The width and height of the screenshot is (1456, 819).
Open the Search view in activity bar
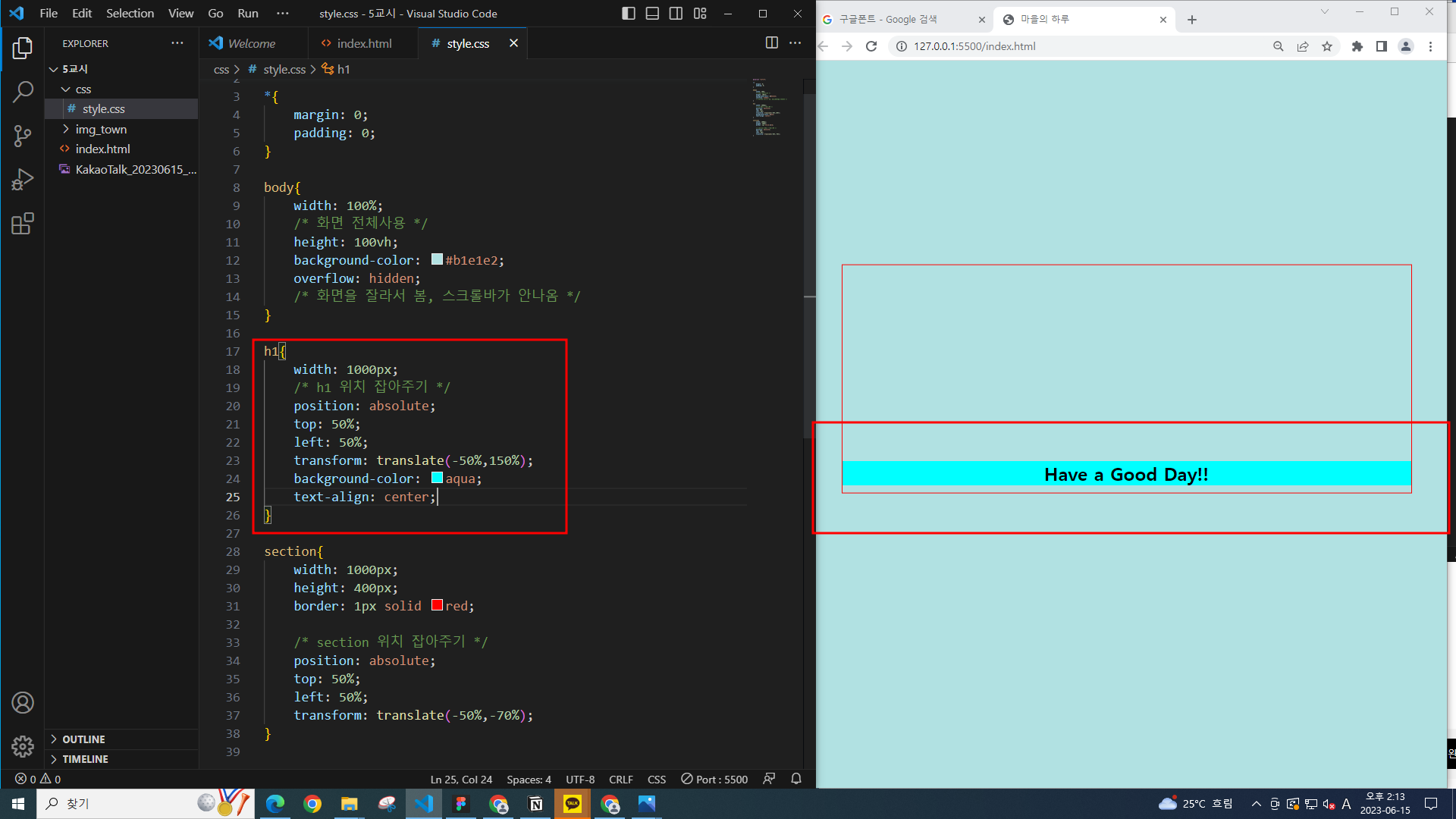pyautogui.click(x=23, y=92)
